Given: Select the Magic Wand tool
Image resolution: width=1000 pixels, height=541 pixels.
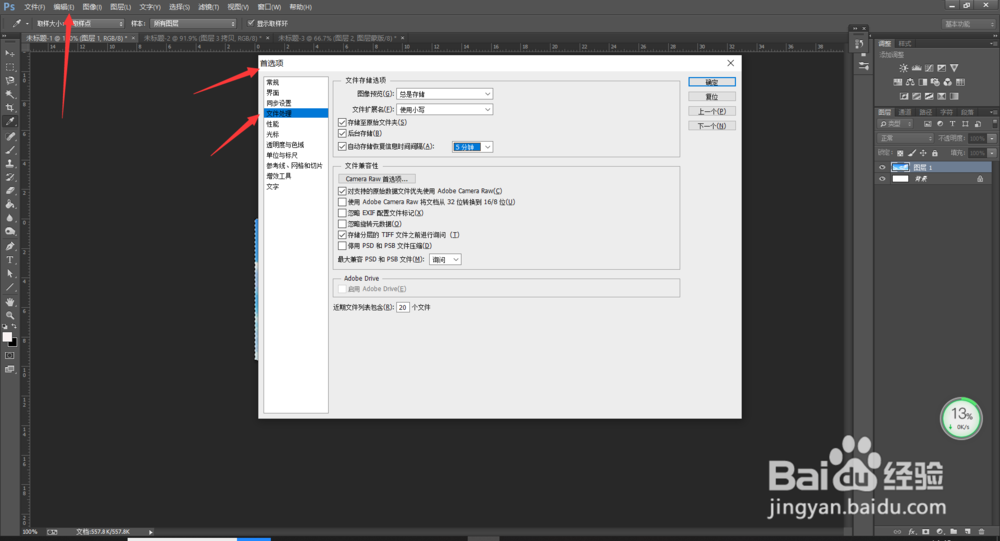Looking at the screenshot, I should [10, 94].
